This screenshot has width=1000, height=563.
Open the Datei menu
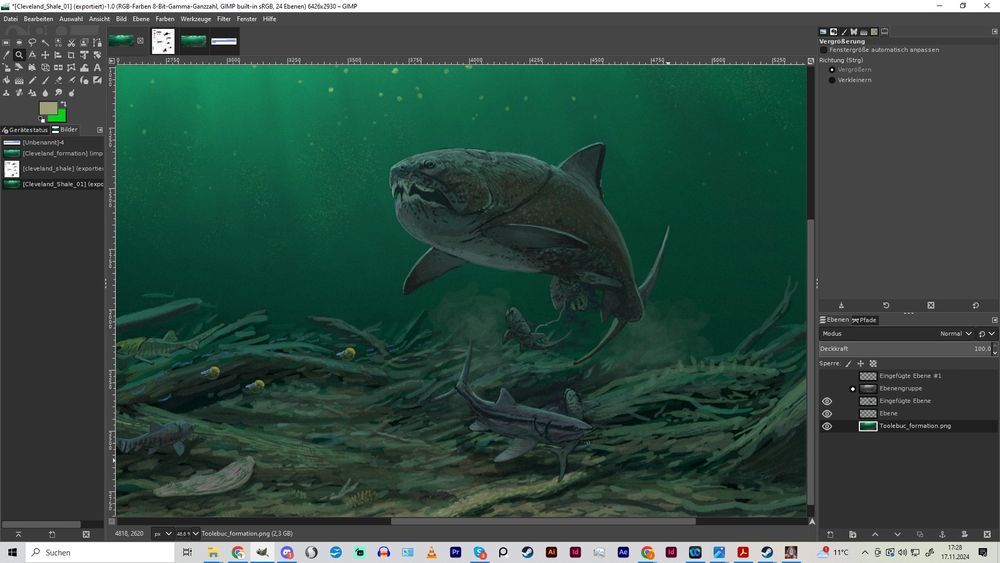pos(11,19)
